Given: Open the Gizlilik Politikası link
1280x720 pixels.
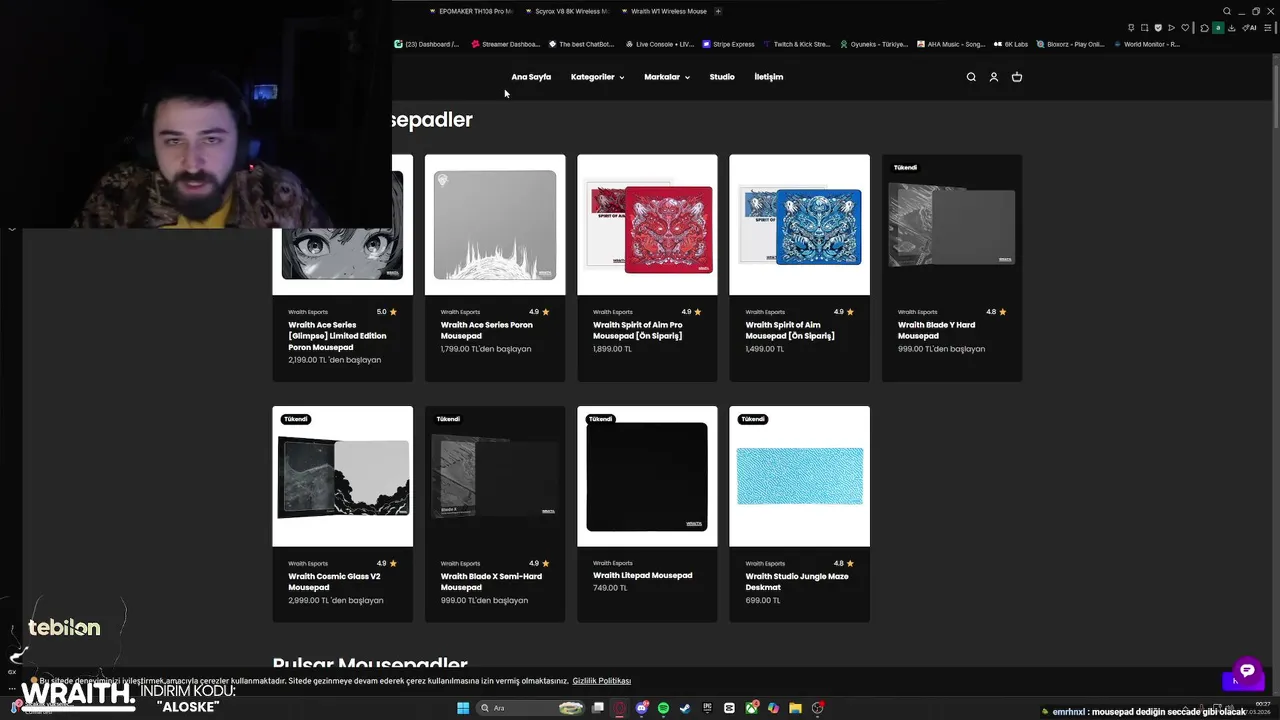Looking at the screenshot, I should 602,681.
